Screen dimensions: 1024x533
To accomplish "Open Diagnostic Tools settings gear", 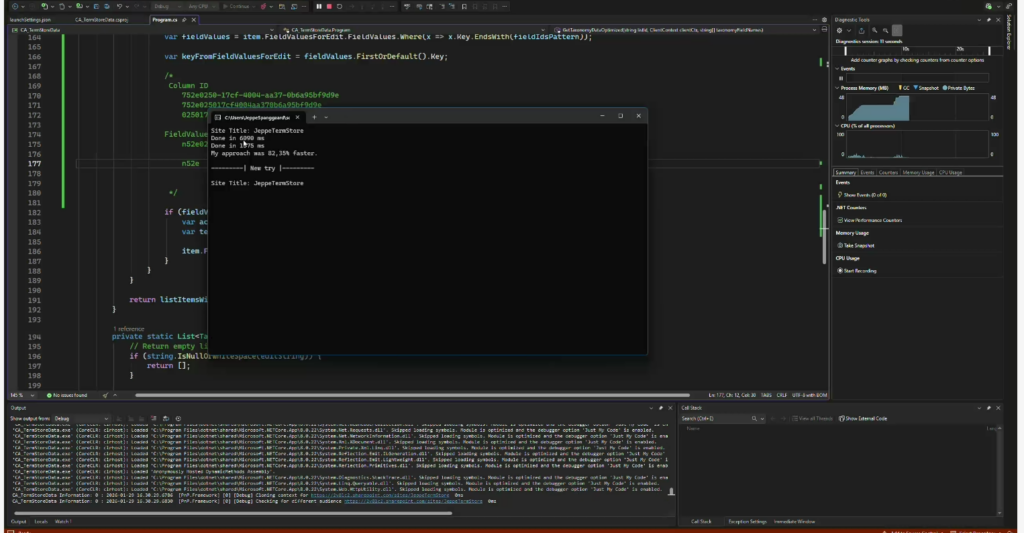I will (x=839, y=30).
